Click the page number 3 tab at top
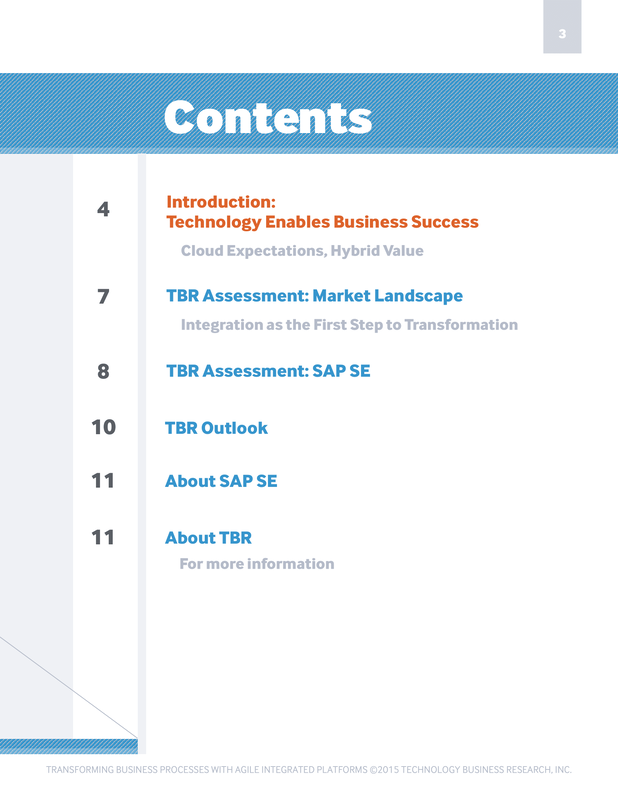Viewport: 618px width, 800px height. tap(562, 35)
